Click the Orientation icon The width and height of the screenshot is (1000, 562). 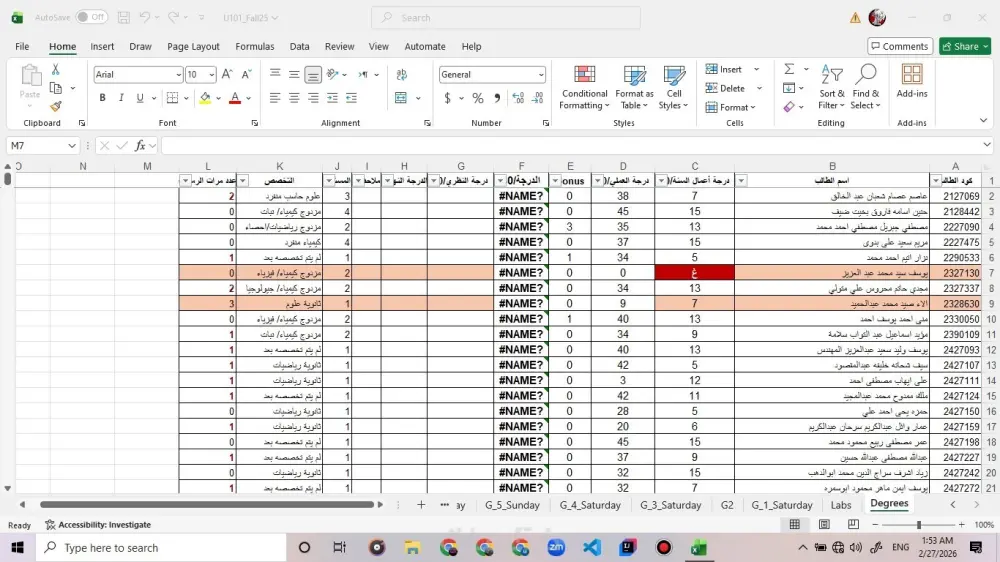click(x=332, y=75)
